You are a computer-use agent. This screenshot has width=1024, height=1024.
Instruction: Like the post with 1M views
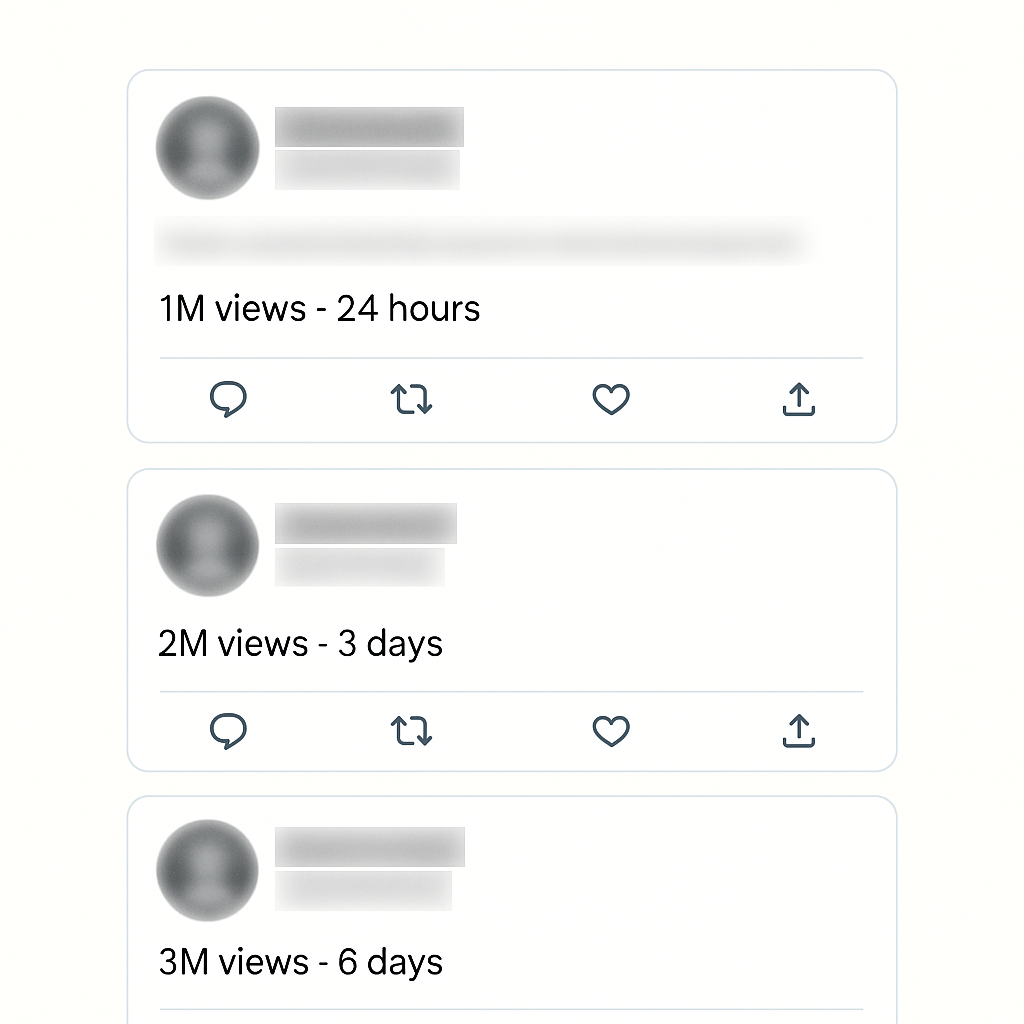click(611, 400)
